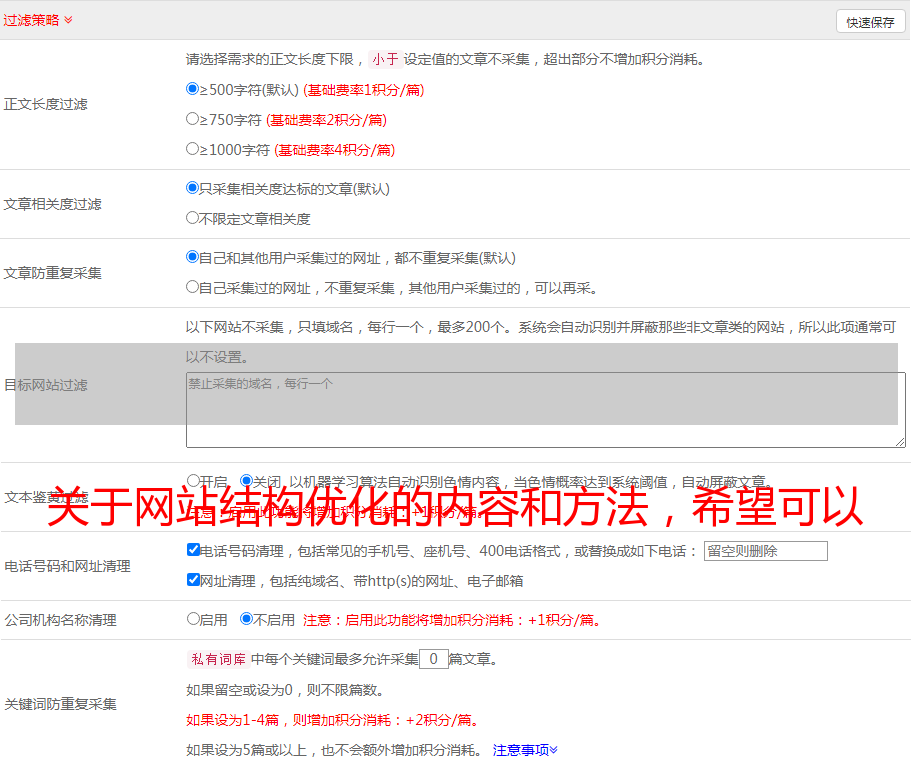Turn on 文本鉴黄 with 开启 radio

[193, 481]
